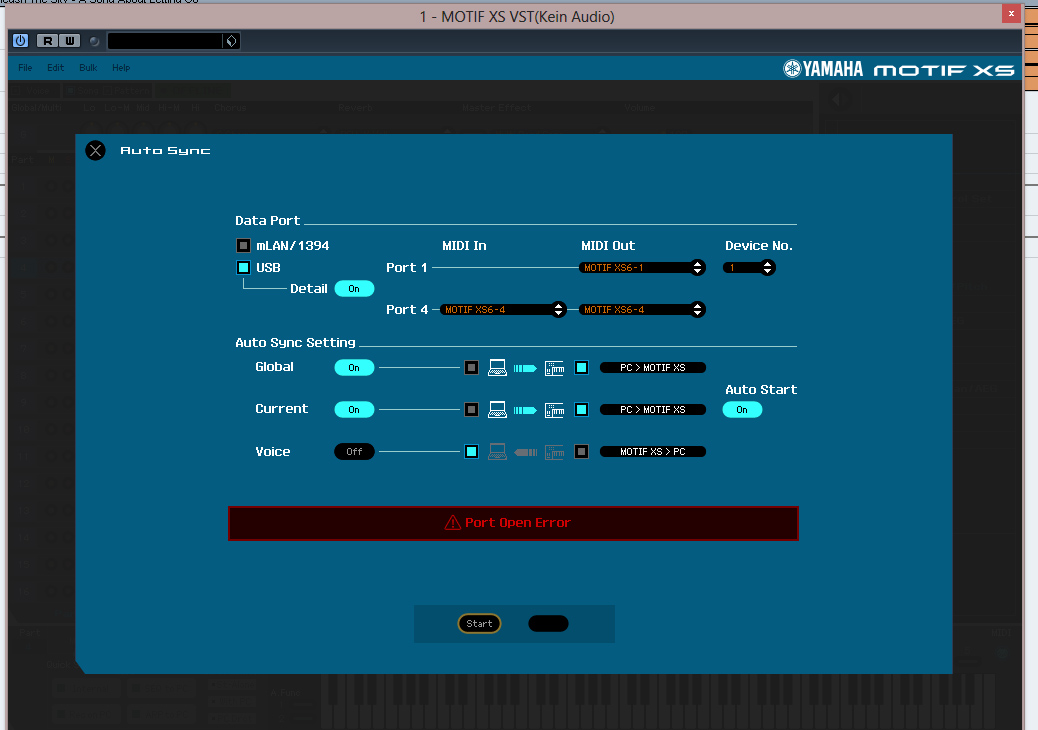Open Port 1 MIDI Out dropdown
The width and height of the screenshot is (1038, 730).
point(642,267)
